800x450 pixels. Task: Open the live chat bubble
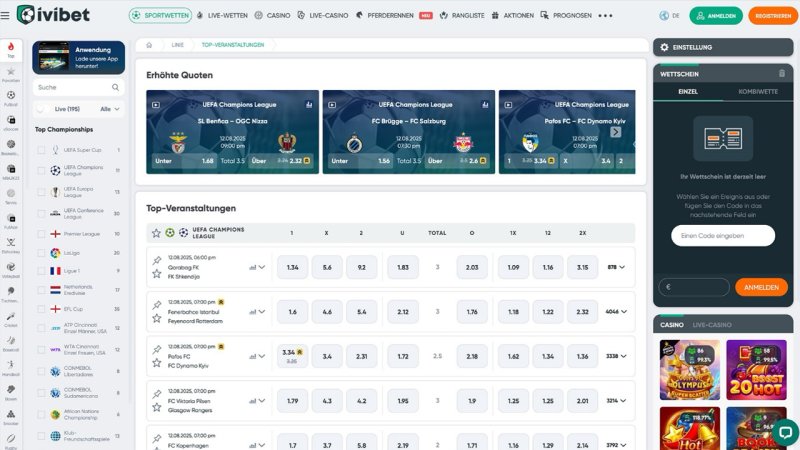point(783,432)
